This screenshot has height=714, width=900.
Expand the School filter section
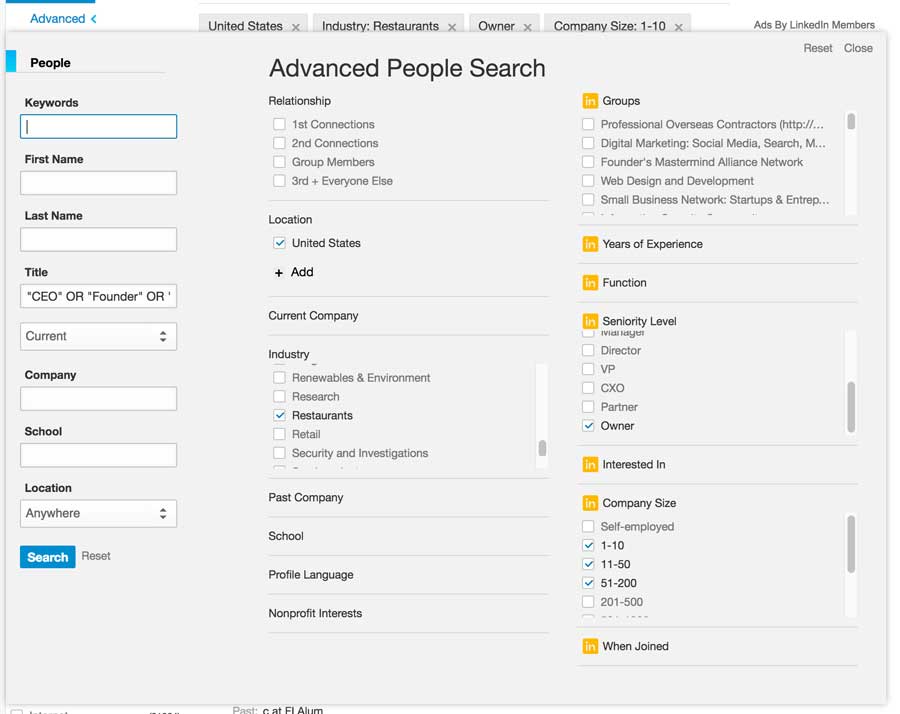(x=286, y=536)
